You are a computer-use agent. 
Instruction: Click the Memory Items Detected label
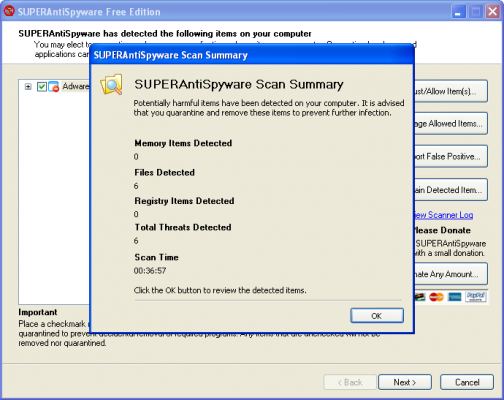click(183, 143)
